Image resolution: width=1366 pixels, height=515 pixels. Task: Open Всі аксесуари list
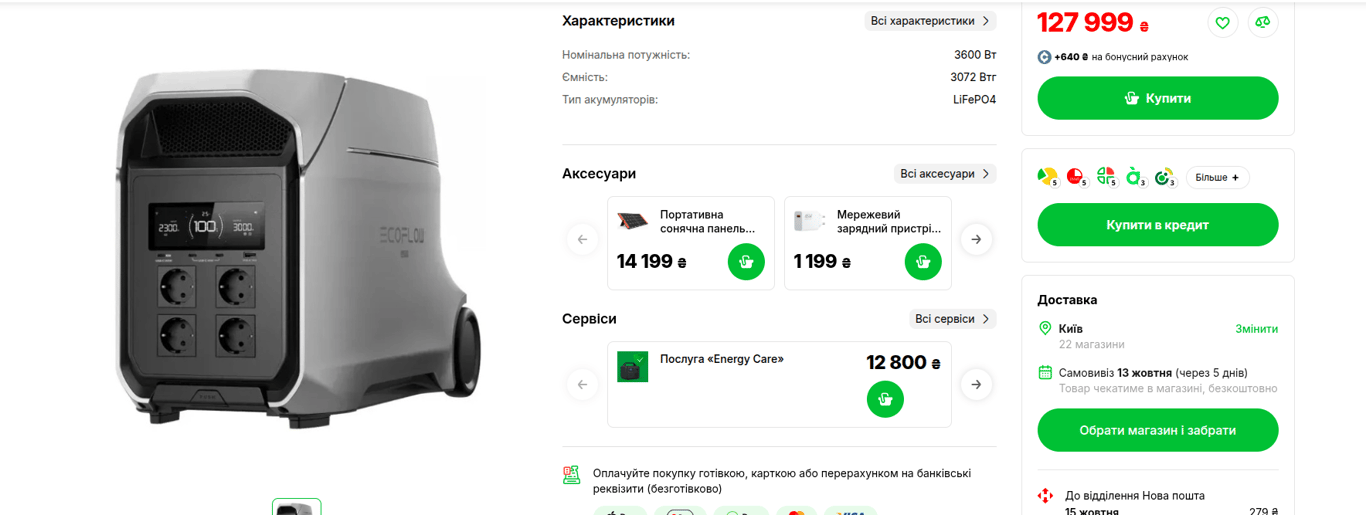click(x=945, y=174)
